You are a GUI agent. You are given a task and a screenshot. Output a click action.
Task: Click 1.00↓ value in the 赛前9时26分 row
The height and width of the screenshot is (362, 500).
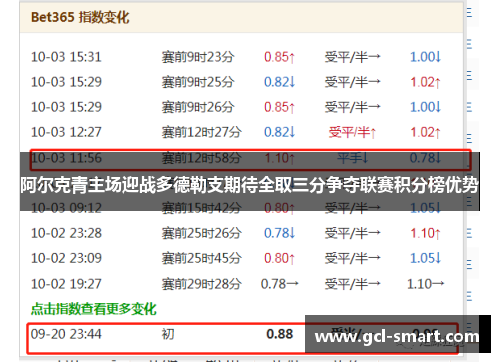tap(425, 107)
